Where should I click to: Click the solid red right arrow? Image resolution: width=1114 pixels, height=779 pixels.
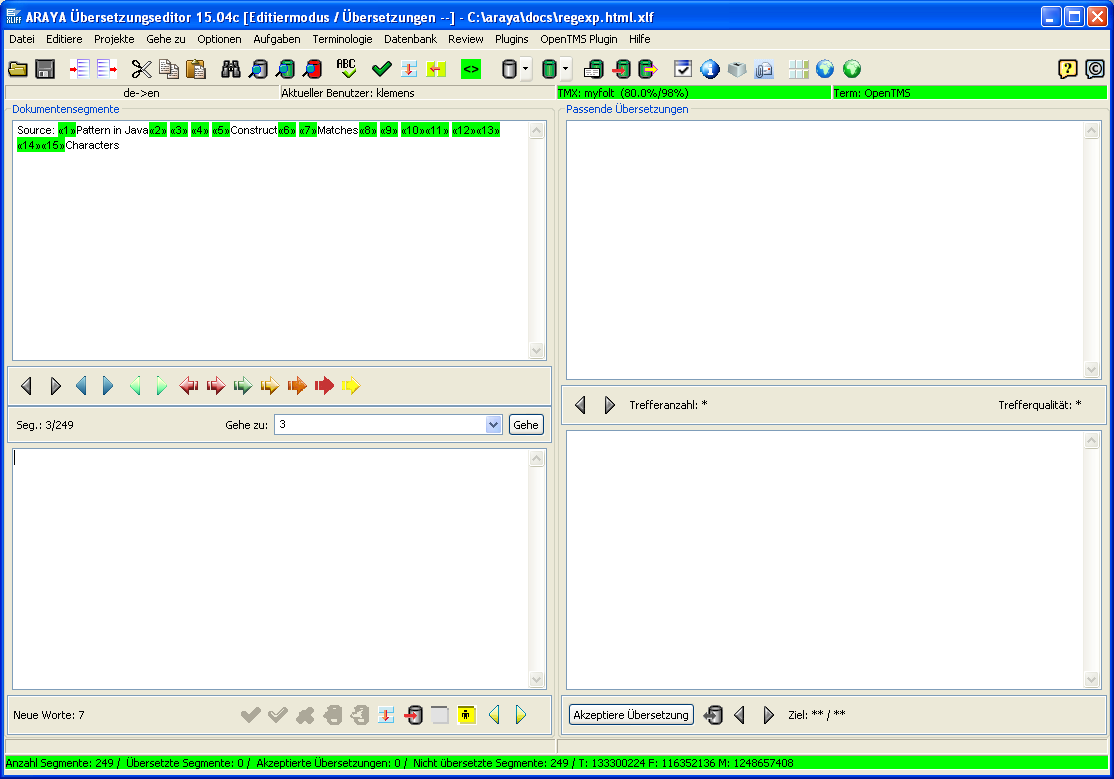(x=324, y=386)
